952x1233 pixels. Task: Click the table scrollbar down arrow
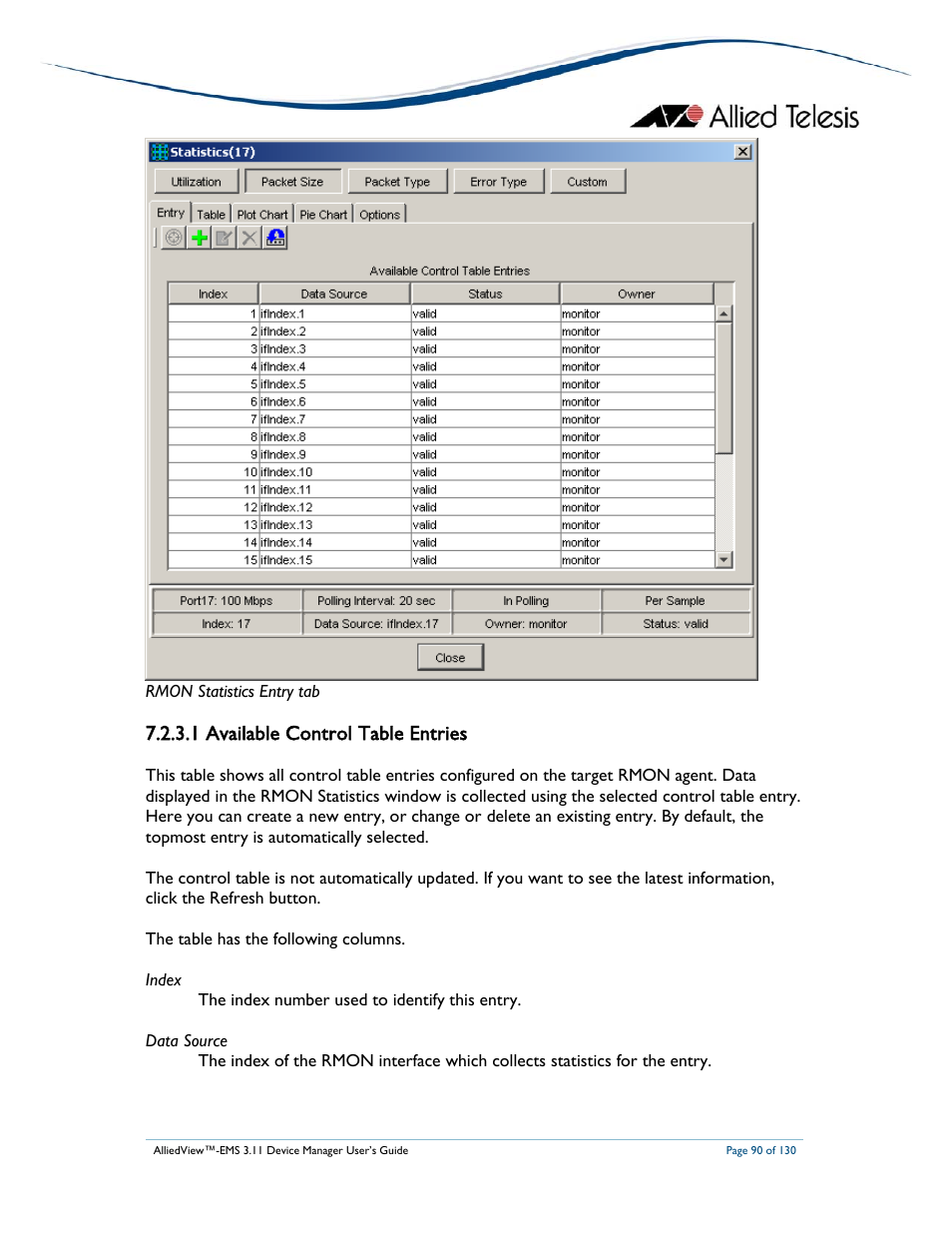click(724, 560)
